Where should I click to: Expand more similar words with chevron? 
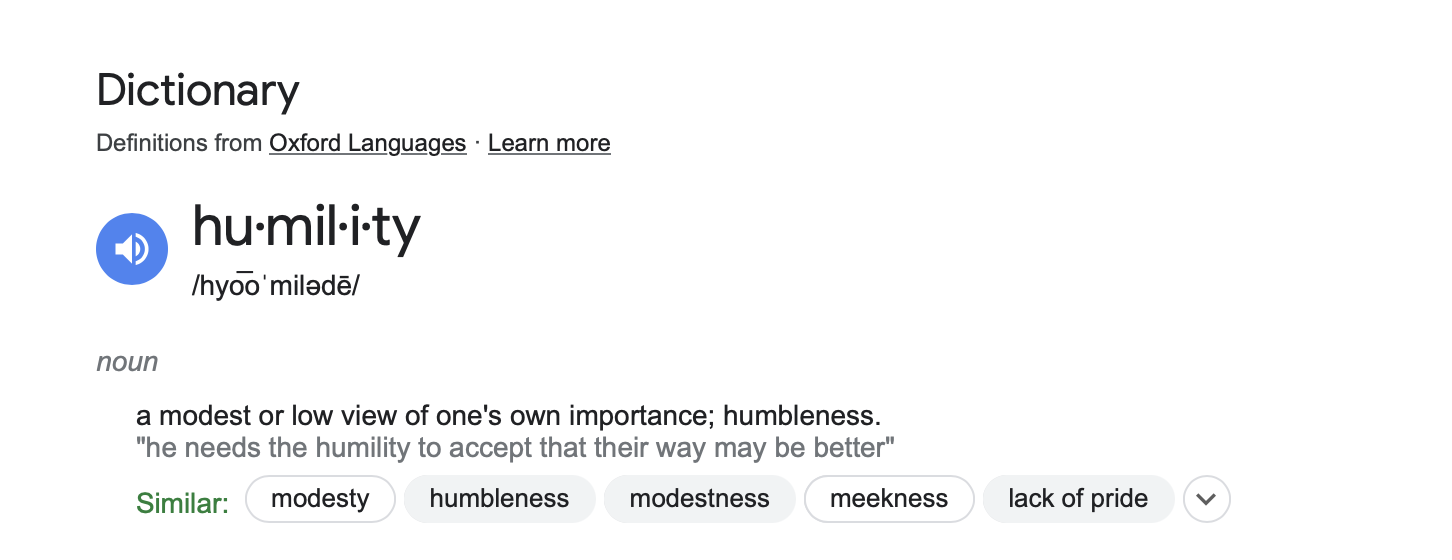[1206, 499]
